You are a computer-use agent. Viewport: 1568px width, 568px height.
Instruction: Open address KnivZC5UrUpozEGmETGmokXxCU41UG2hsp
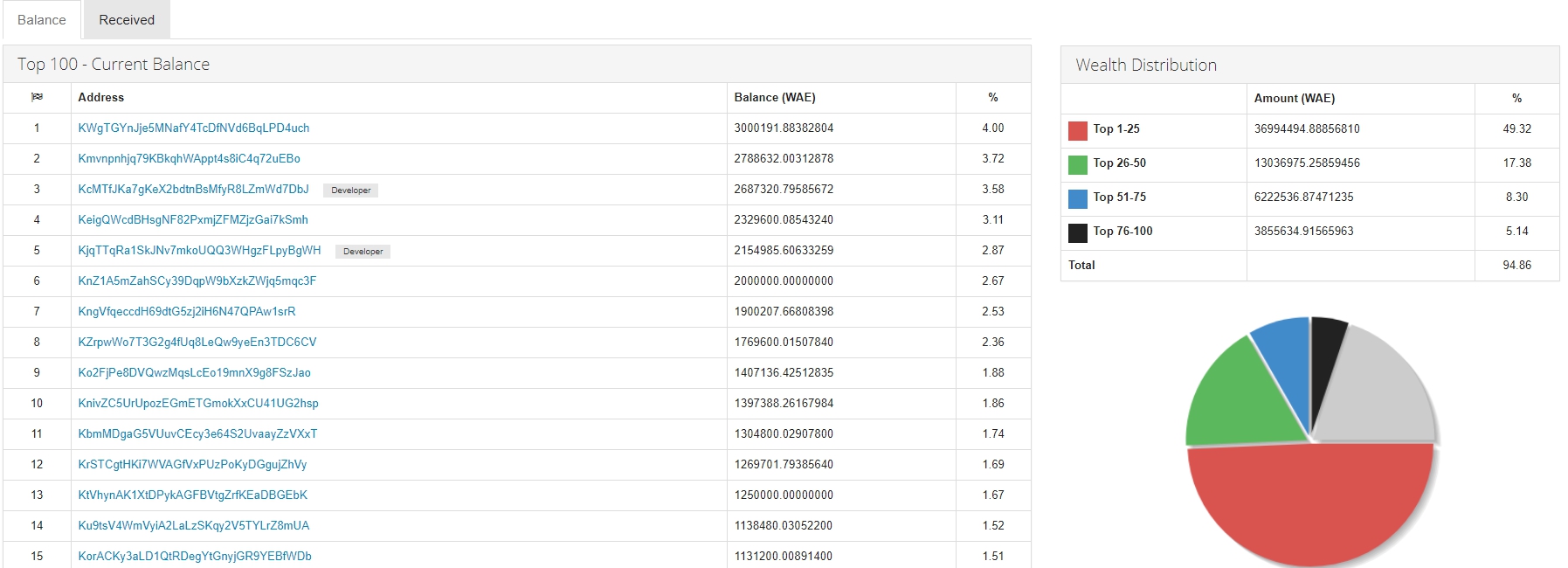click(198, 403)
